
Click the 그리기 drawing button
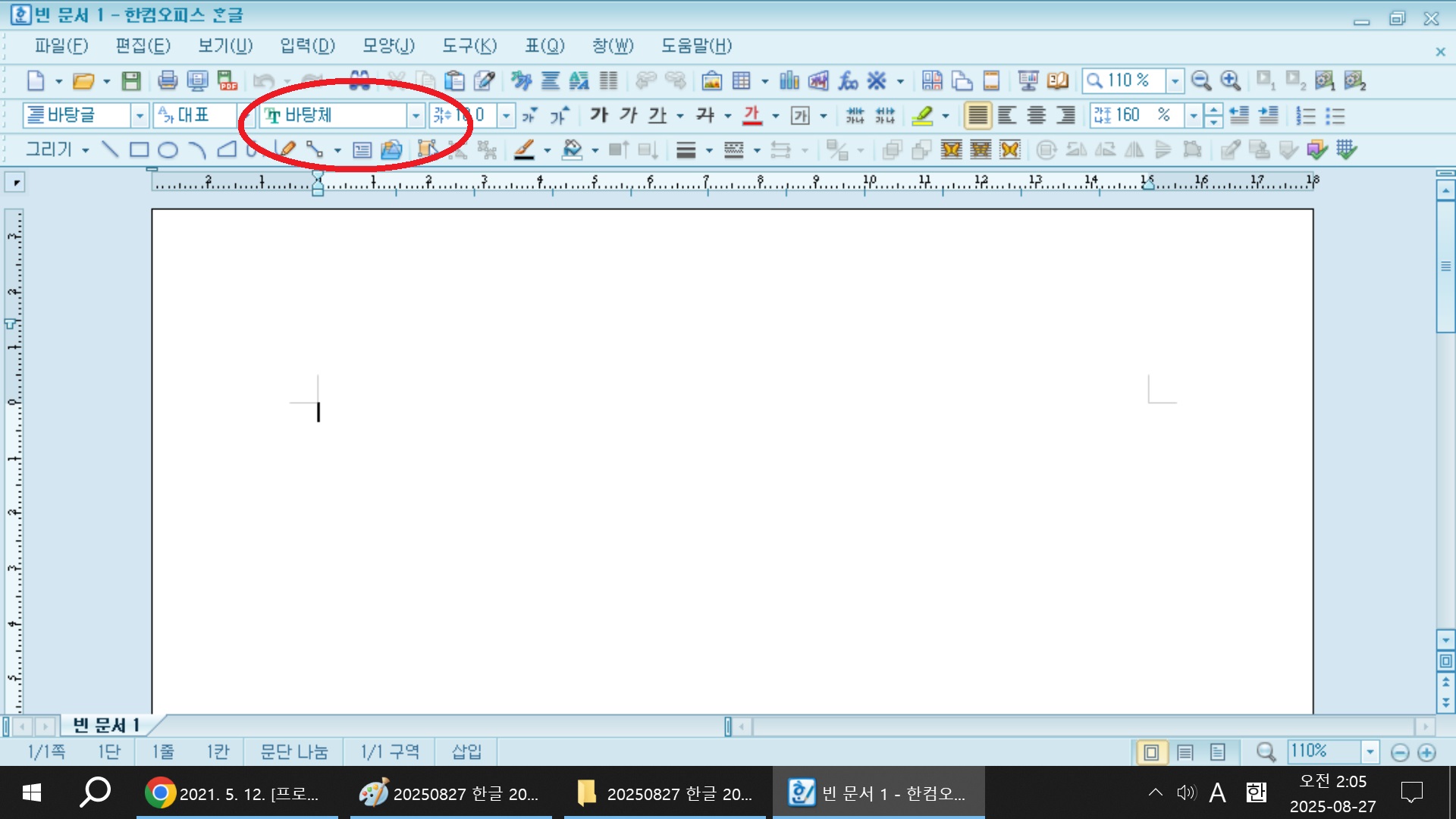tap(49, 150)
